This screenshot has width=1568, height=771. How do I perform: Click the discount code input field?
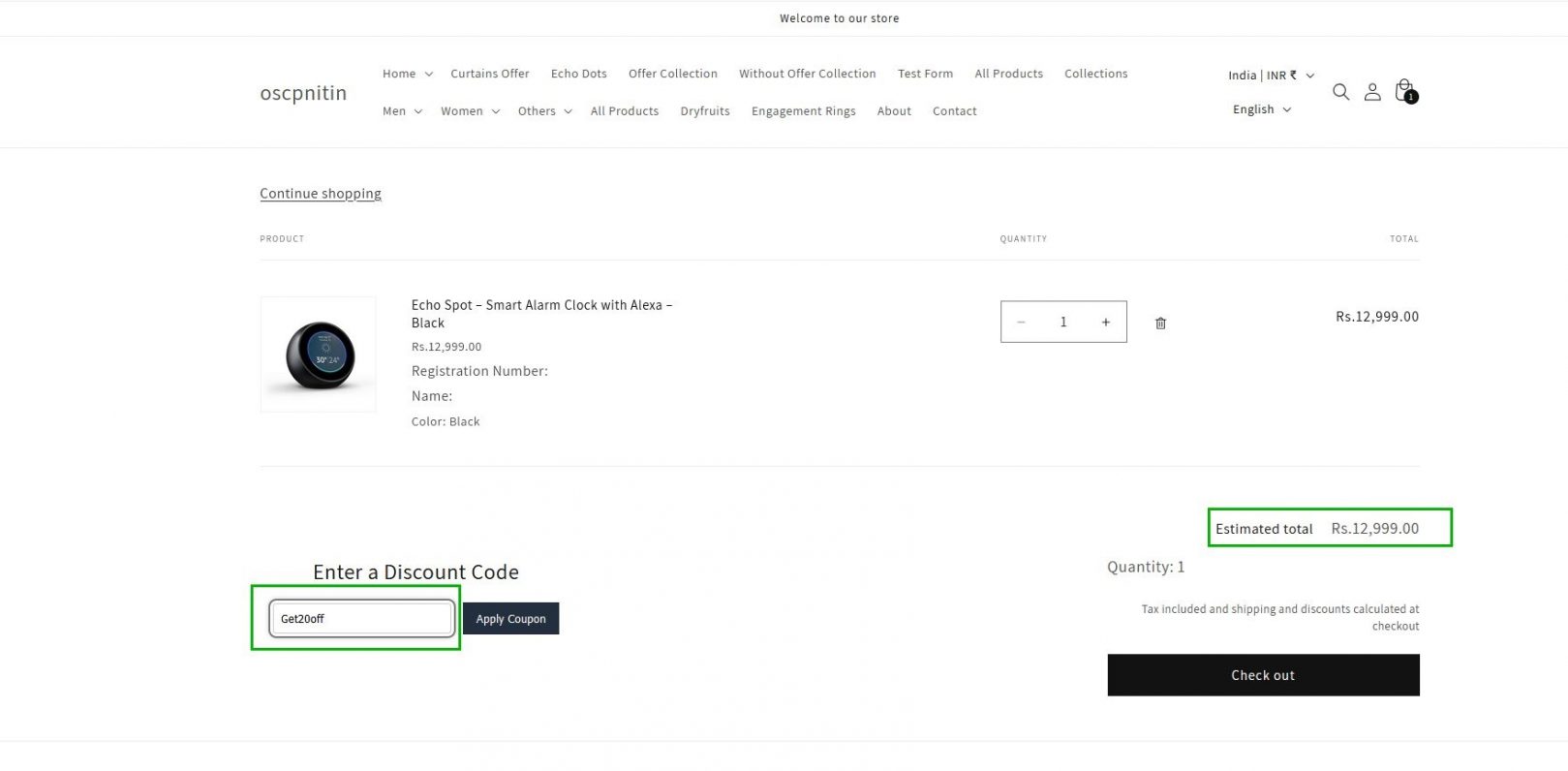361,619
